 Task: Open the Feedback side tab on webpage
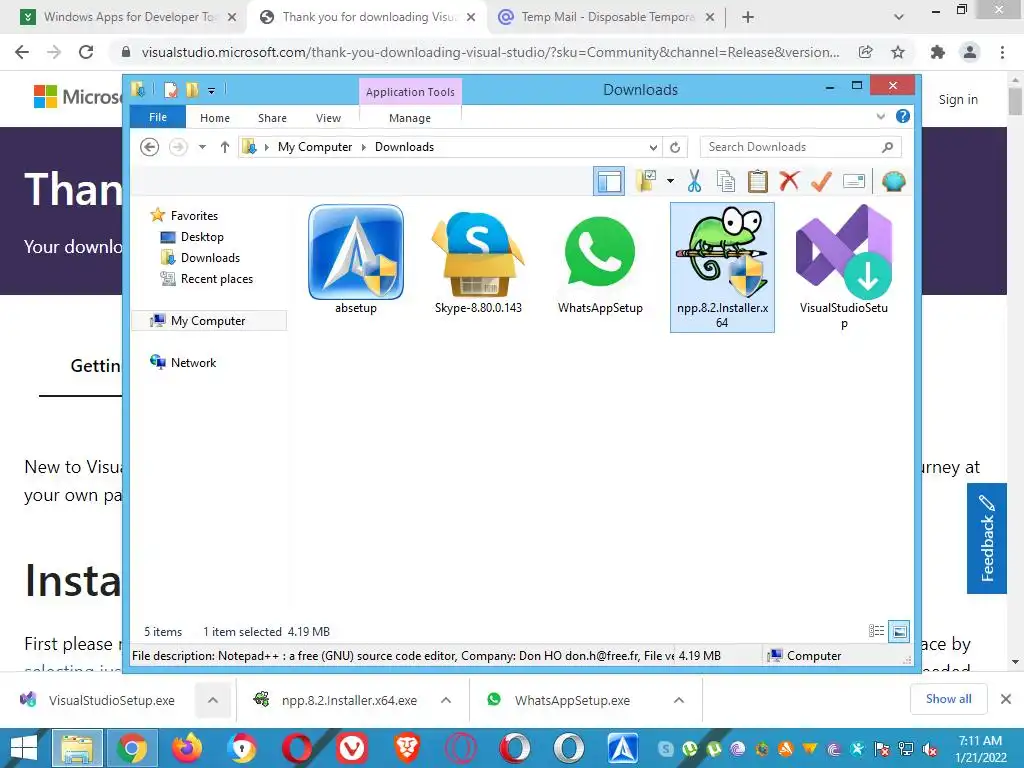(987, 538)
